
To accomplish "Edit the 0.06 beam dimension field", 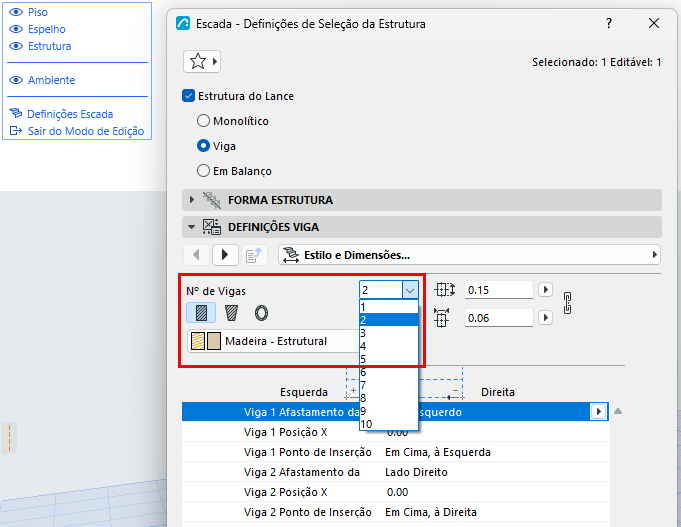I will click(499, 318).
